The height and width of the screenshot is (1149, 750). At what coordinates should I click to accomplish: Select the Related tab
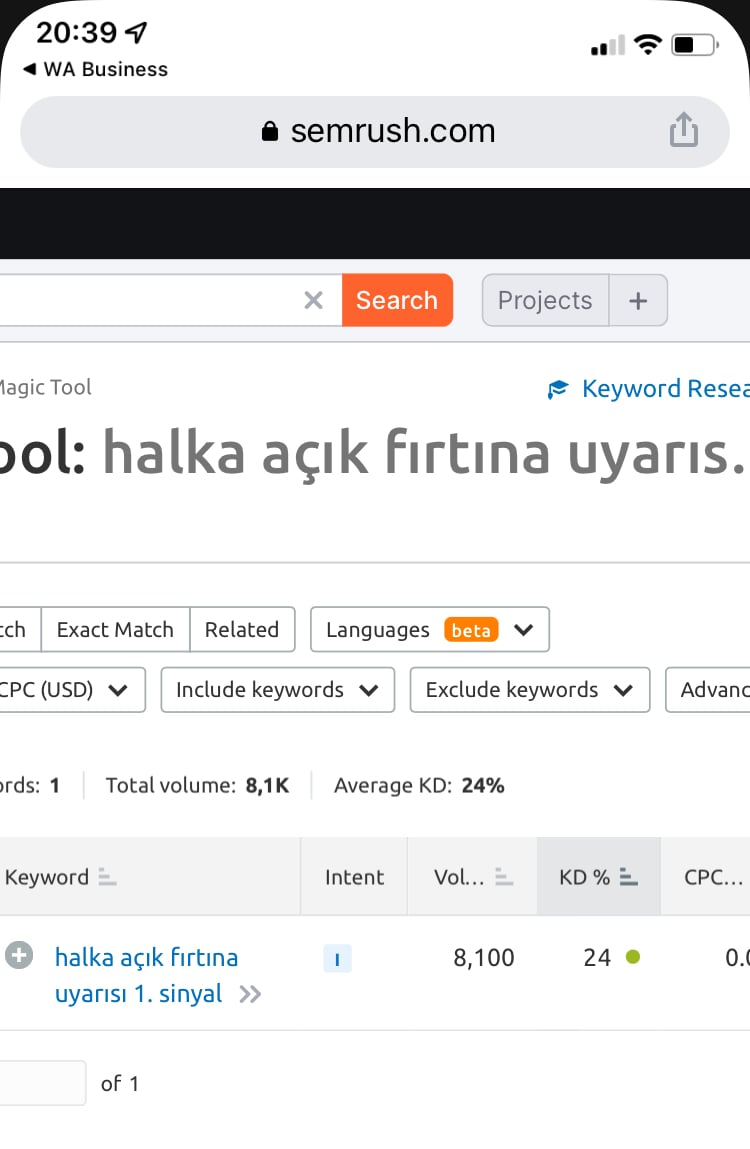pyautogui.click(x=242, y=629)
